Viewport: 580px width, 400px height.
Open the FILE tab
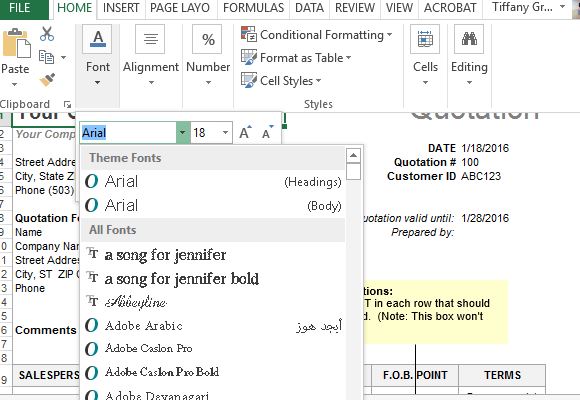point(20,8)
